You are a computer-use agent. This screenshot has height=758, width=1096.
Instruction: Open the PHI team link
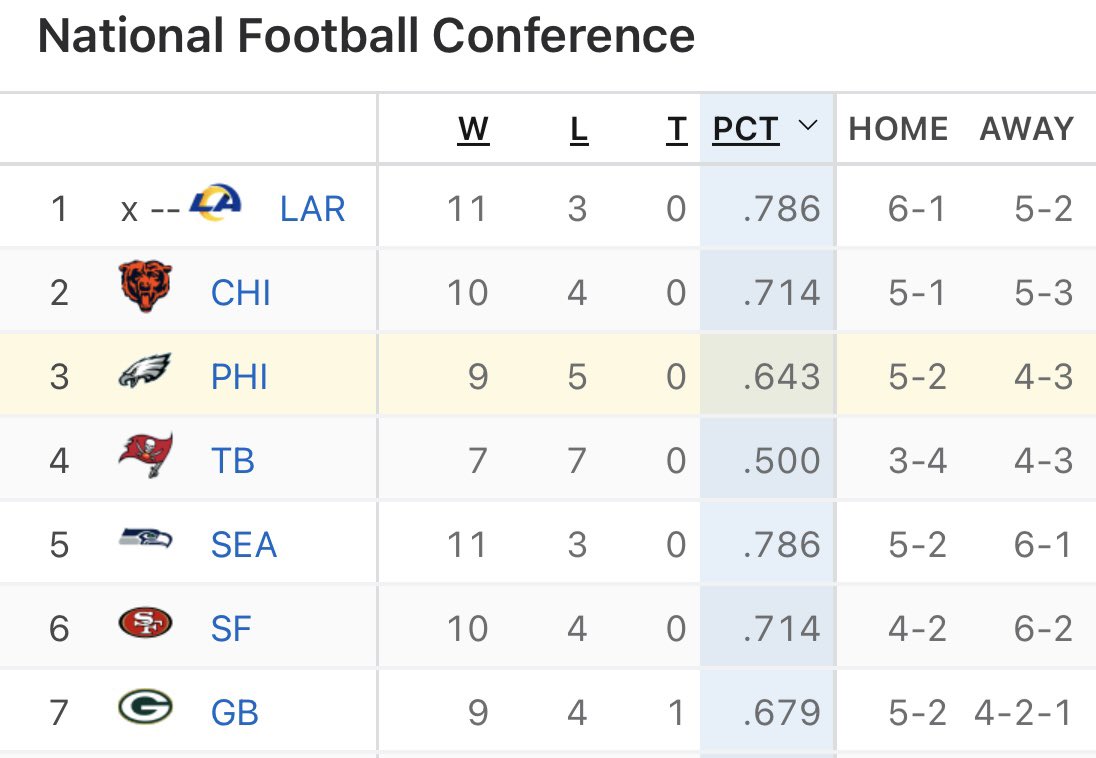pos(240,377)
